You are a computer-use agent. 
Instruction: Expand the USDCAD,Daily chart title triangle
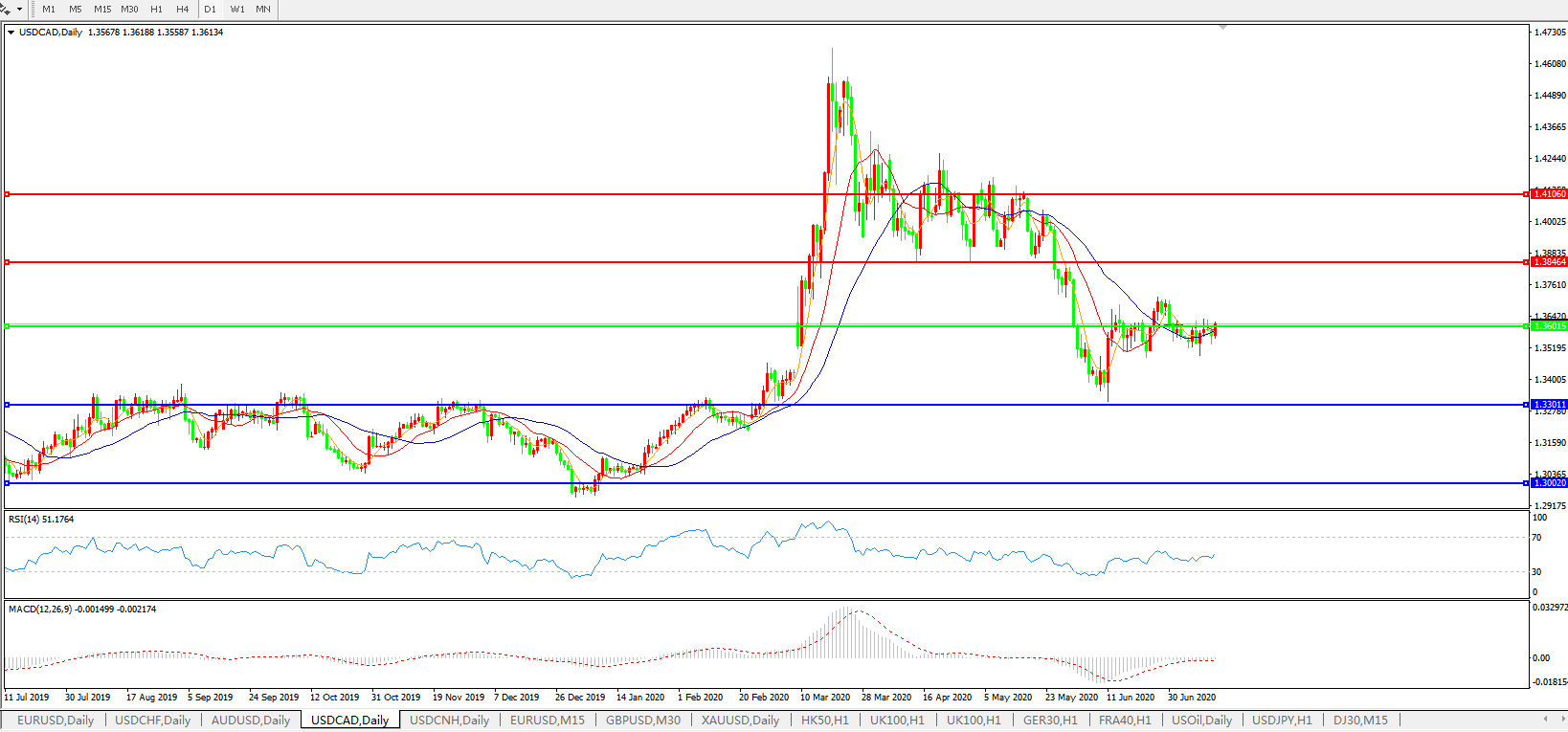11,33
